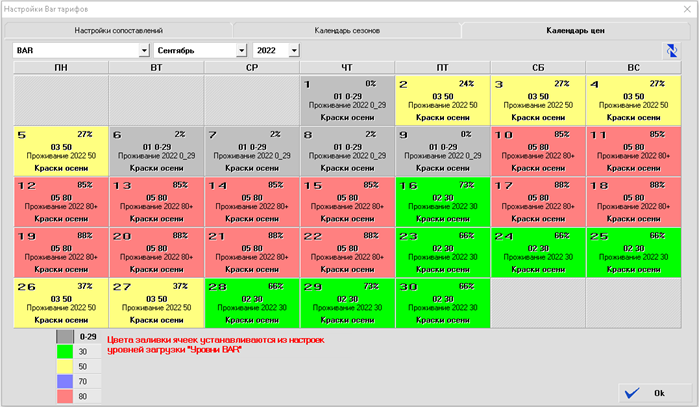The width and height of the screenshot is (699, 407).
Task: Click the red day 19 cell
Action: [x=60, y=251]
